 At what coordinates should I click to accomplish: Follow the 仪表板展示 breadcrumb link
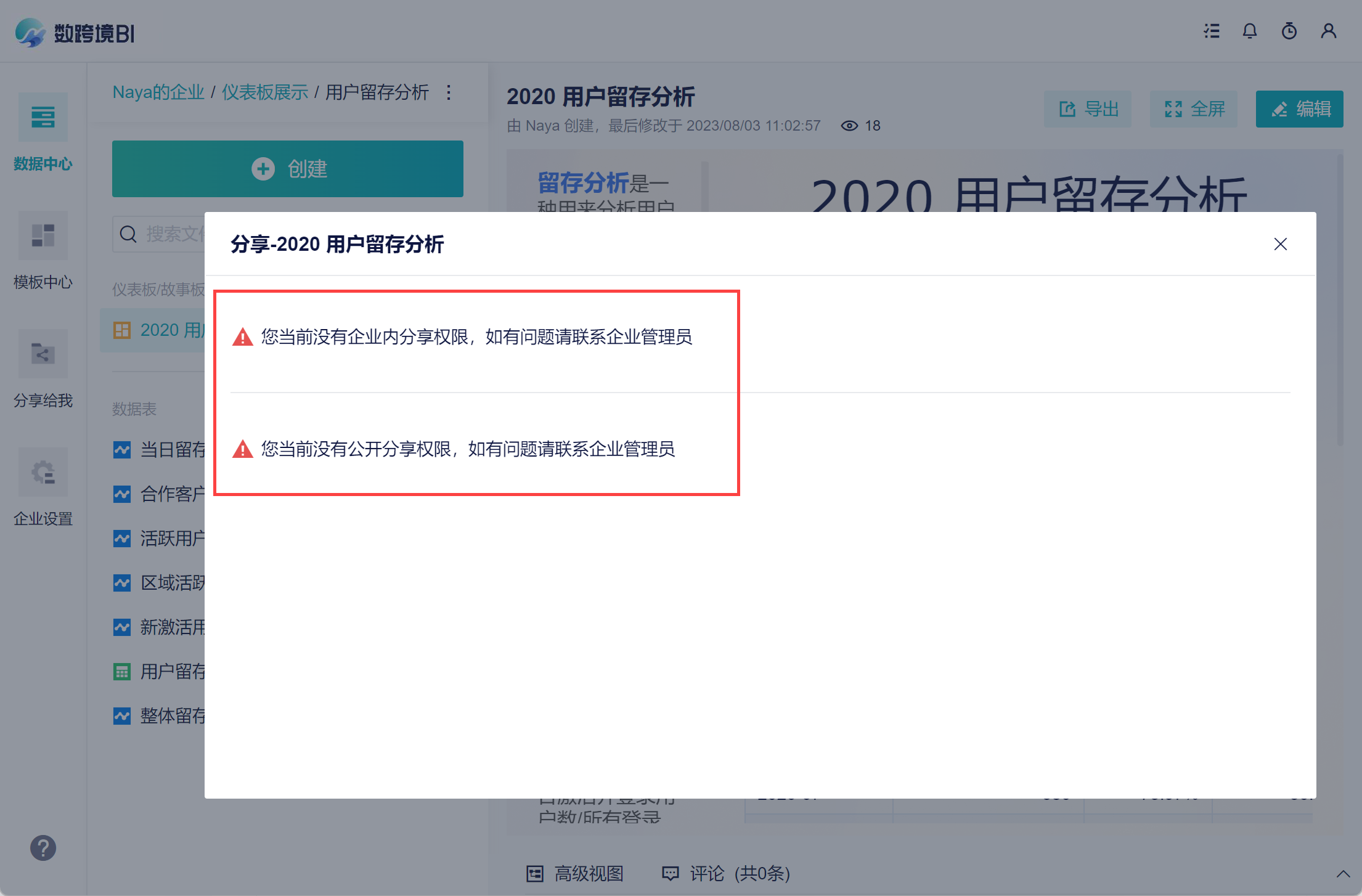(x=264, y=92)
